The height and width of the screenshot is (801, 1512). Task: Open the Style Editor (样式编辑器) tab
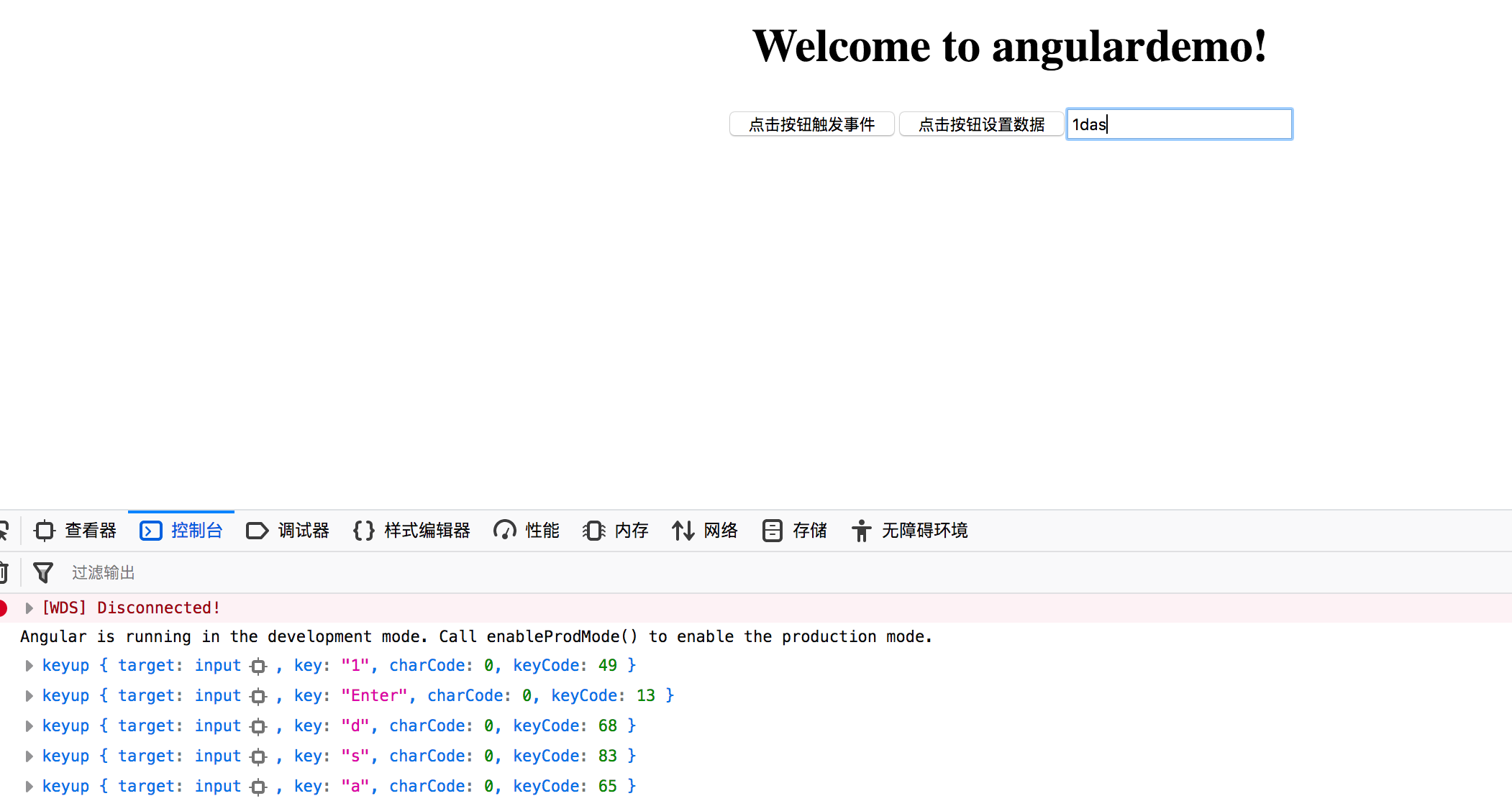click(x=411, y=531)
